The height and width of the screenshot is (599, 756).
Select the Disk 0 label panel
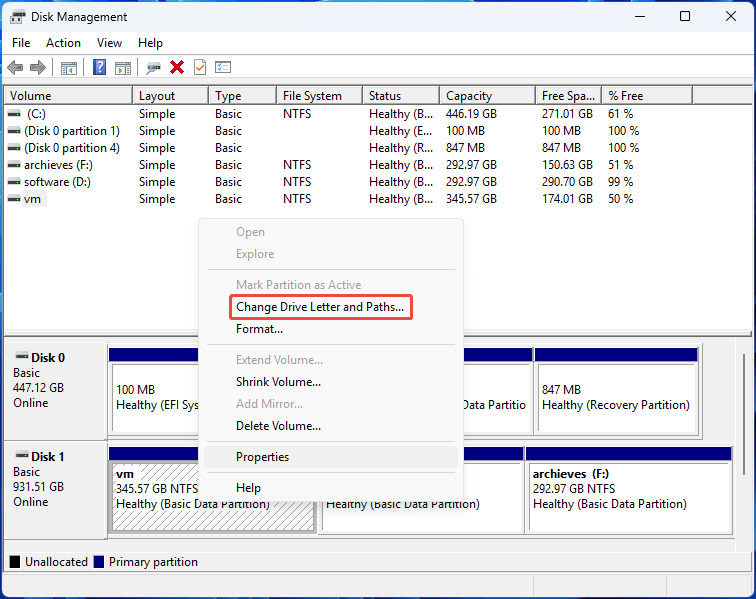coord(55,391)
